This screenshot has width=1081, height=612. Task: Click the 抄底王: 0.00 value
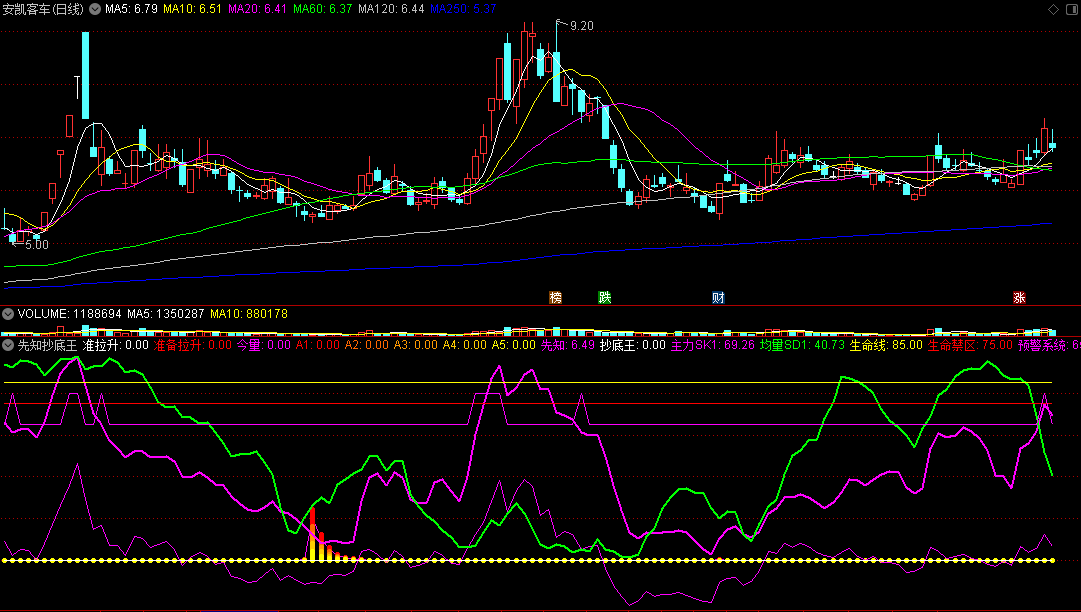[x=633, y=345]
